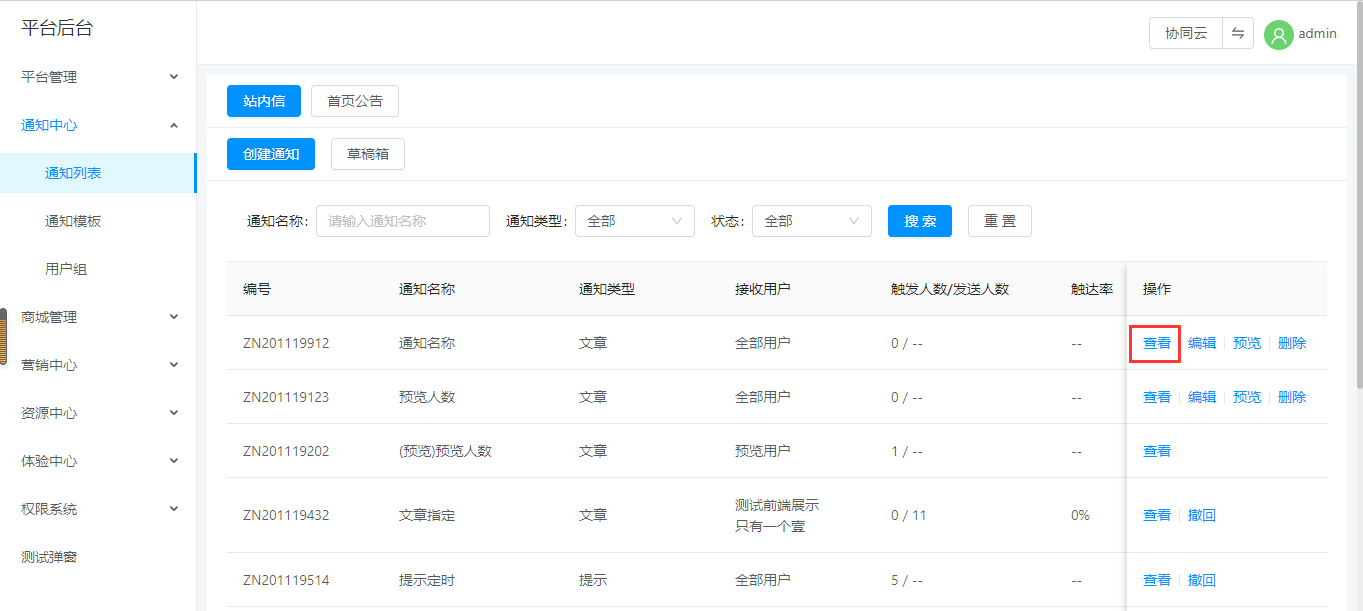Click 查看 for ZN201119514
The width and height of the screenshot is (1363, 611).
click(1157, 580)
